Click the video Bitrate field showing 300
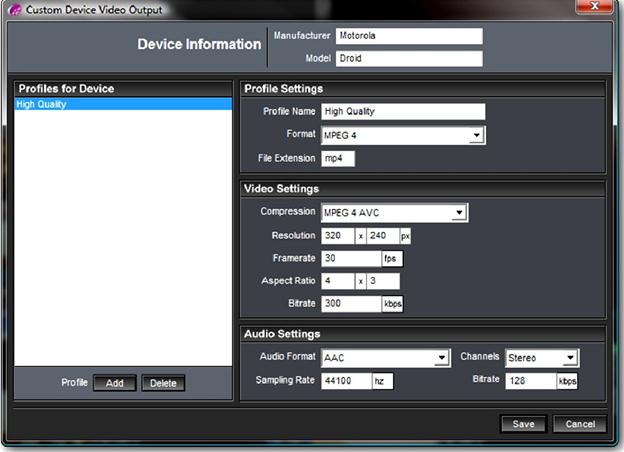Image resolution: width=624 pixels, height=452 pixels. tap(351, 304)
